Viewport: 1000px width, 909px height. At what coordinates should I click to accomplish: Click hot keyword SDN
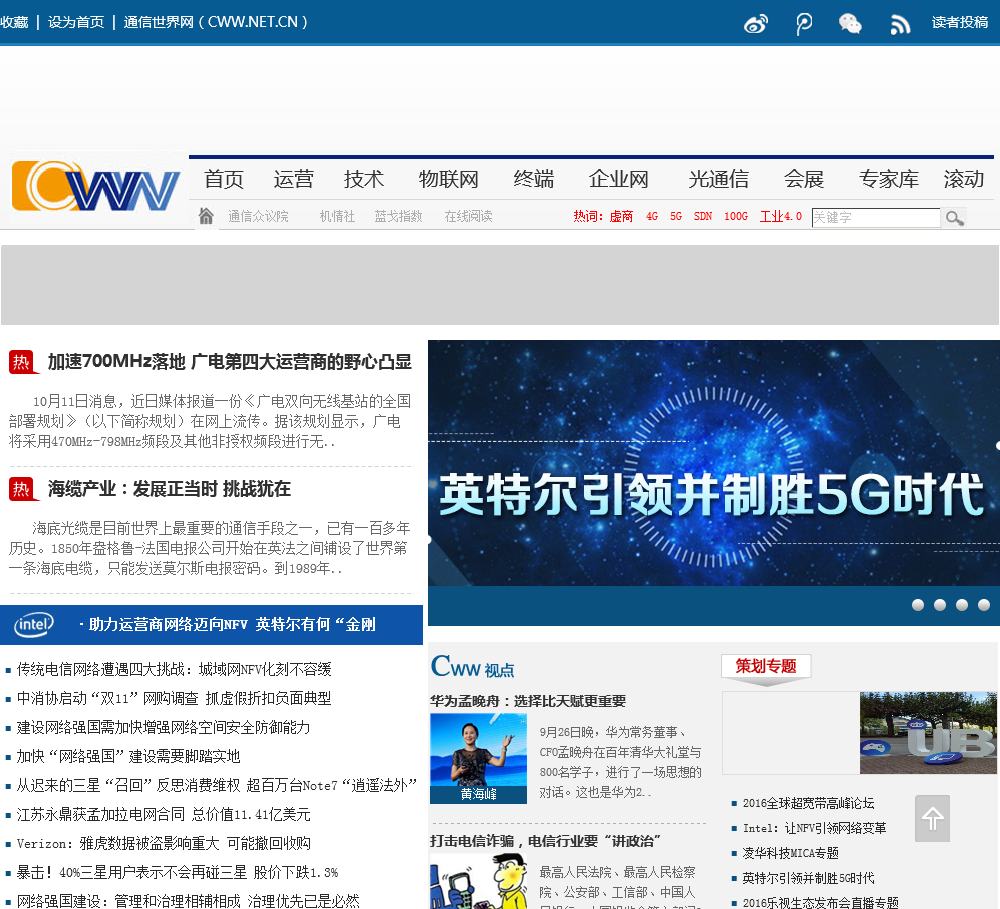click(x=703, y=217)
